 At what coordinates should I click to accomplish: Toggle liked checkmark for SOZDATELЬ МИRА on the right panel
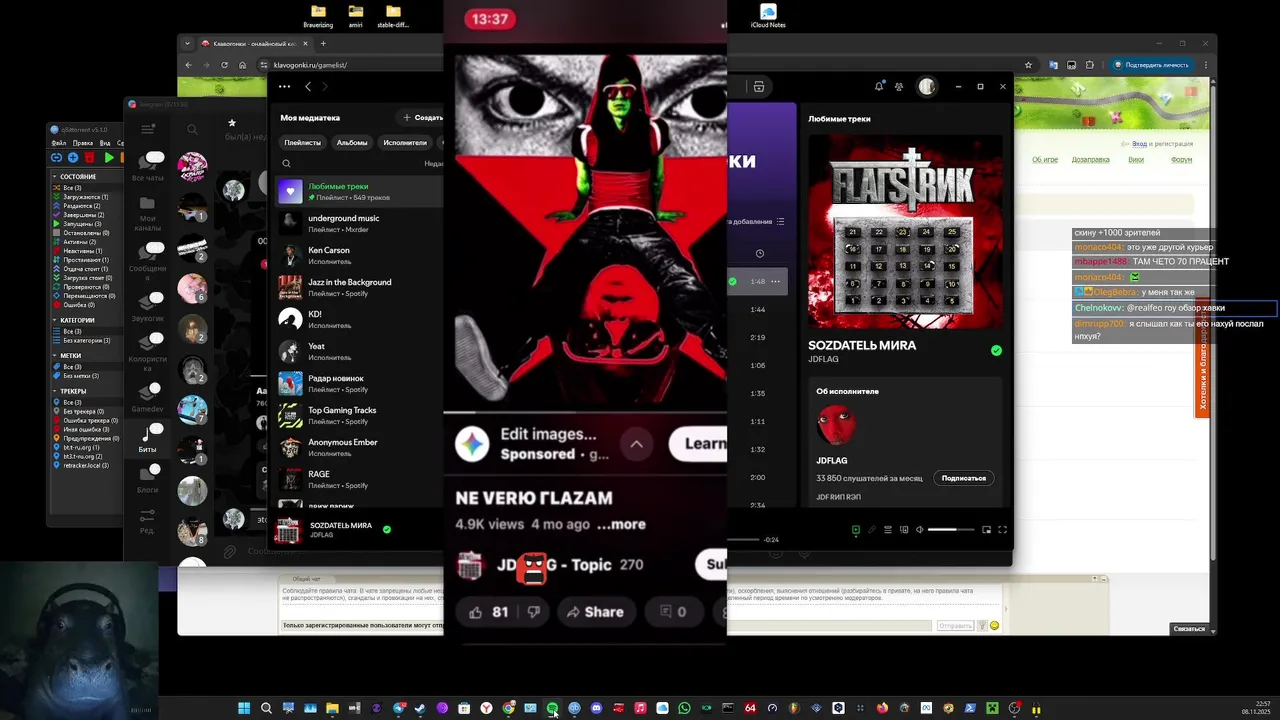tap(996, 351)
